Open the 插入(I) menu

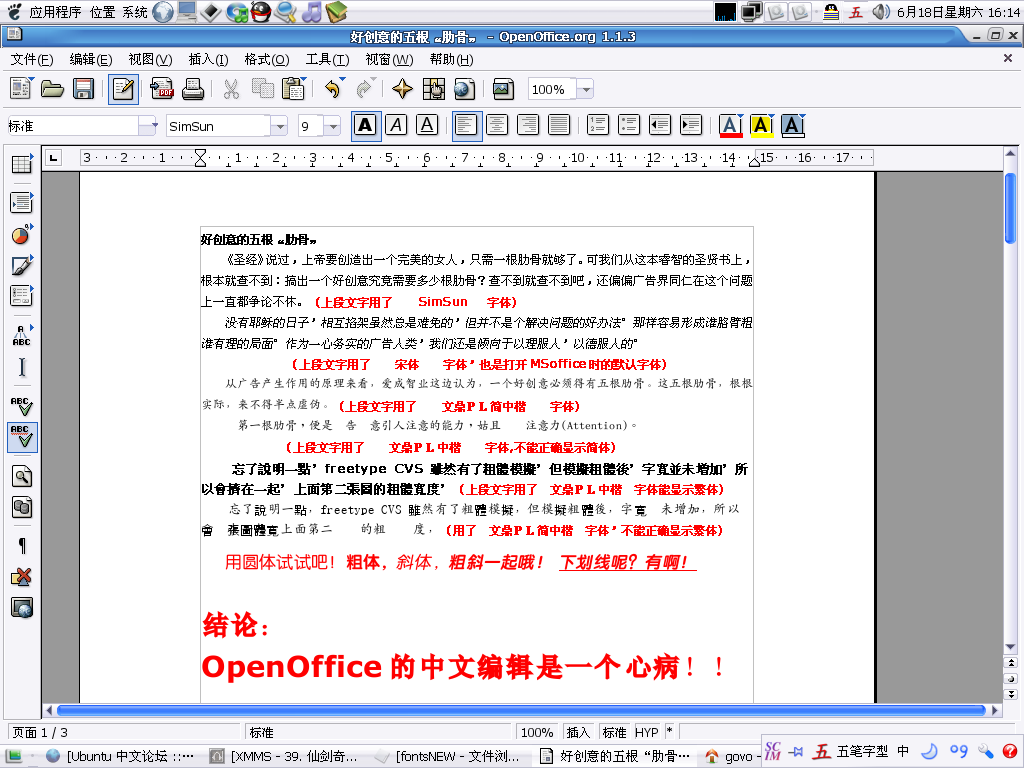click(208, 59)
